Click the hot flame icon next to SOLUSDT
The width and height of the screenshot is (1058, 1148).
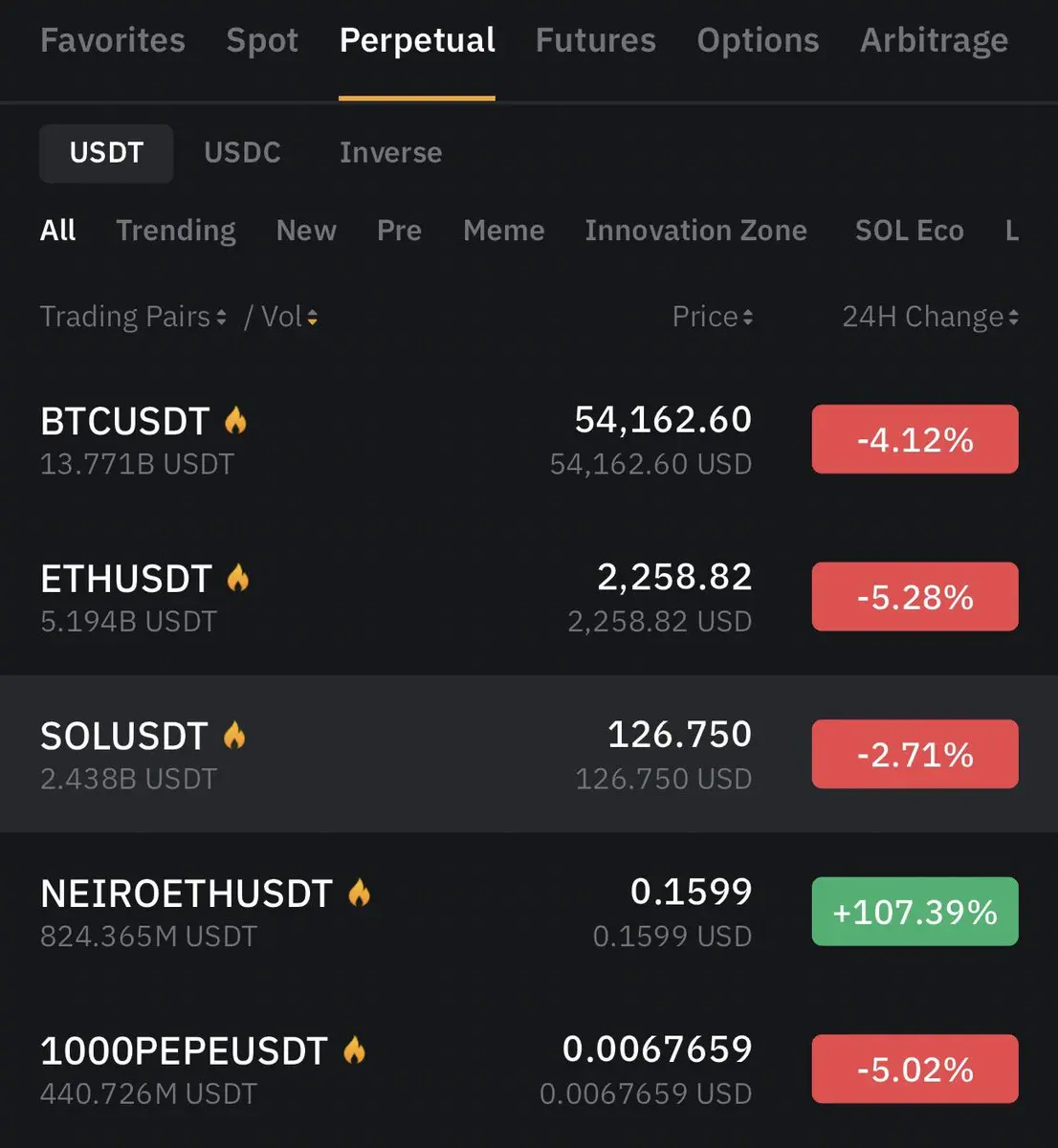[x=234, y=735]
